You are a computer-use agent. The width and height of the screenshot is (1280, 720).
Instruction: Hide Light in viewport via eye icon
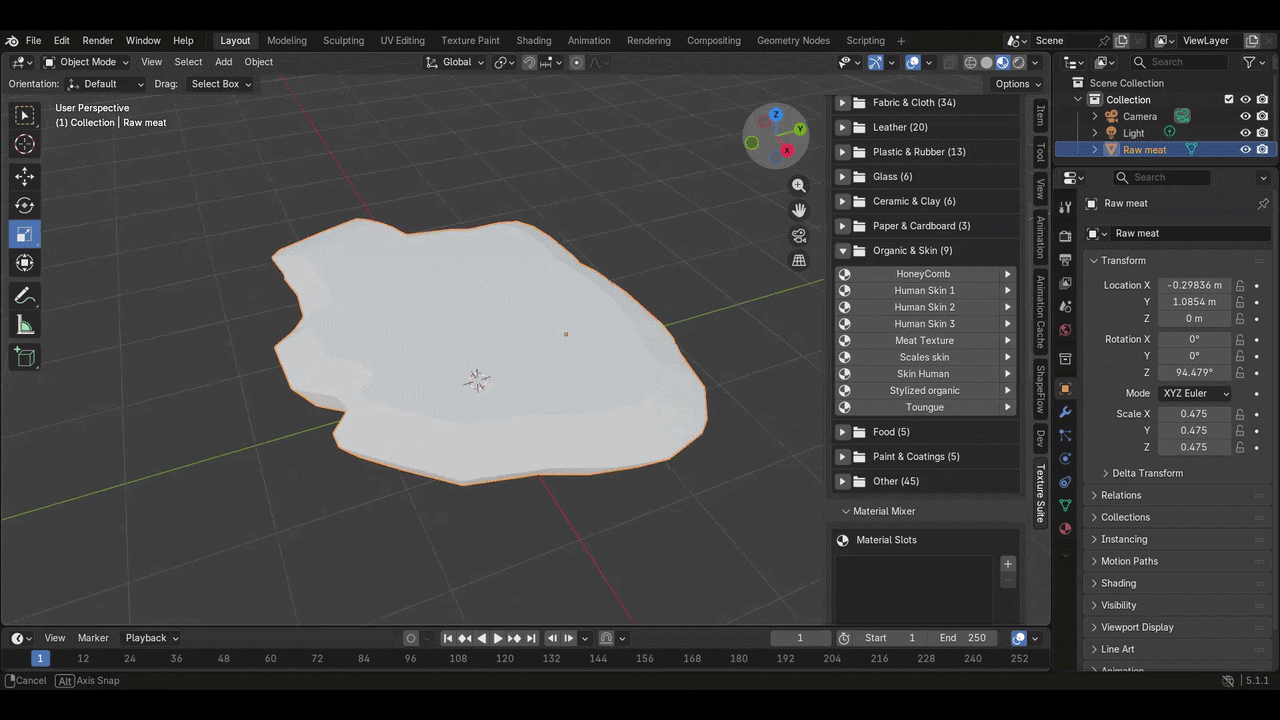tap(1246, 133)
